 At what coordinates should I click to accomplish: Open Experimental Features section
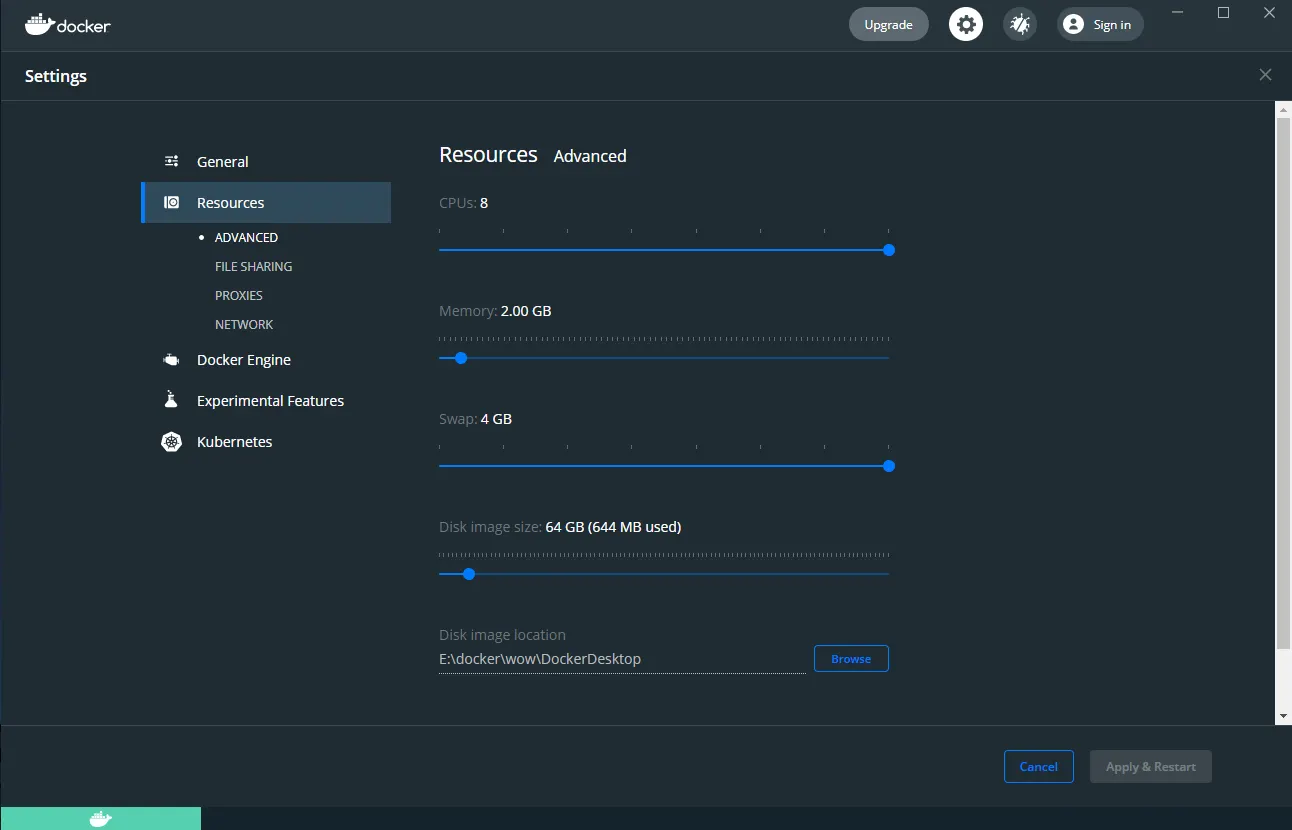(266, 400)
